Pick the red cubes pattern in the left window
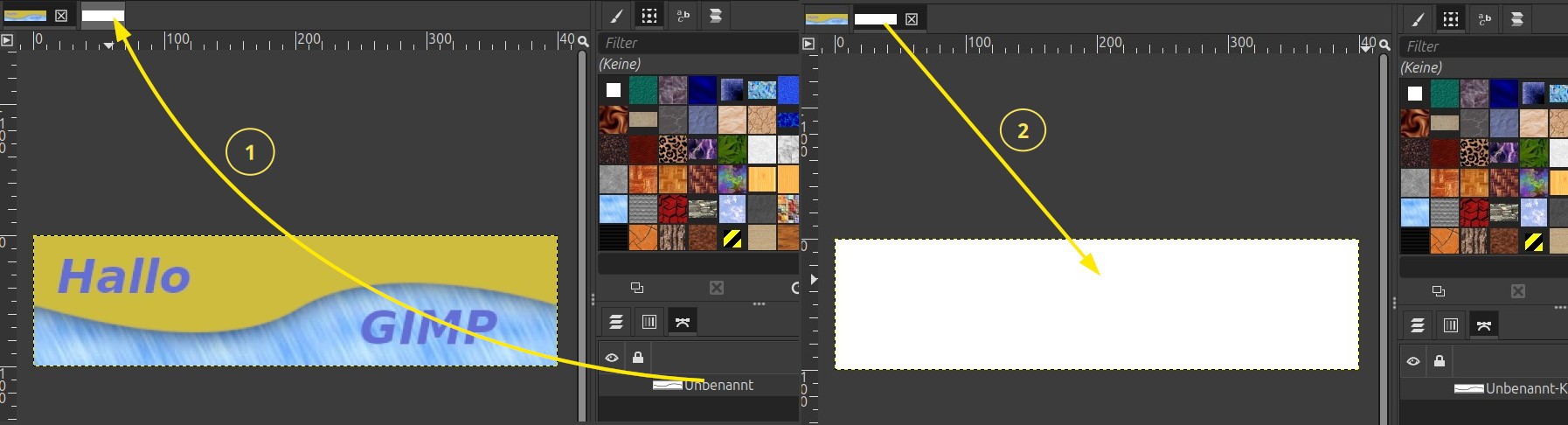Image resolution: width=1568 pixels, height=425 pixels. 673,209
